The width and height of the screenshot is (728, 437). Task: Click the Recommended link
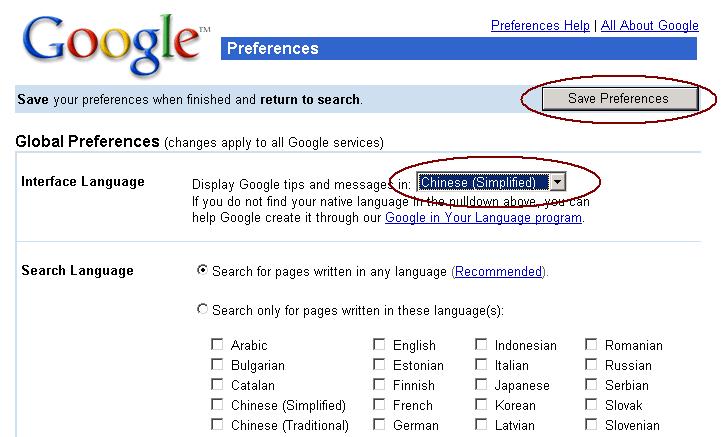498,271
